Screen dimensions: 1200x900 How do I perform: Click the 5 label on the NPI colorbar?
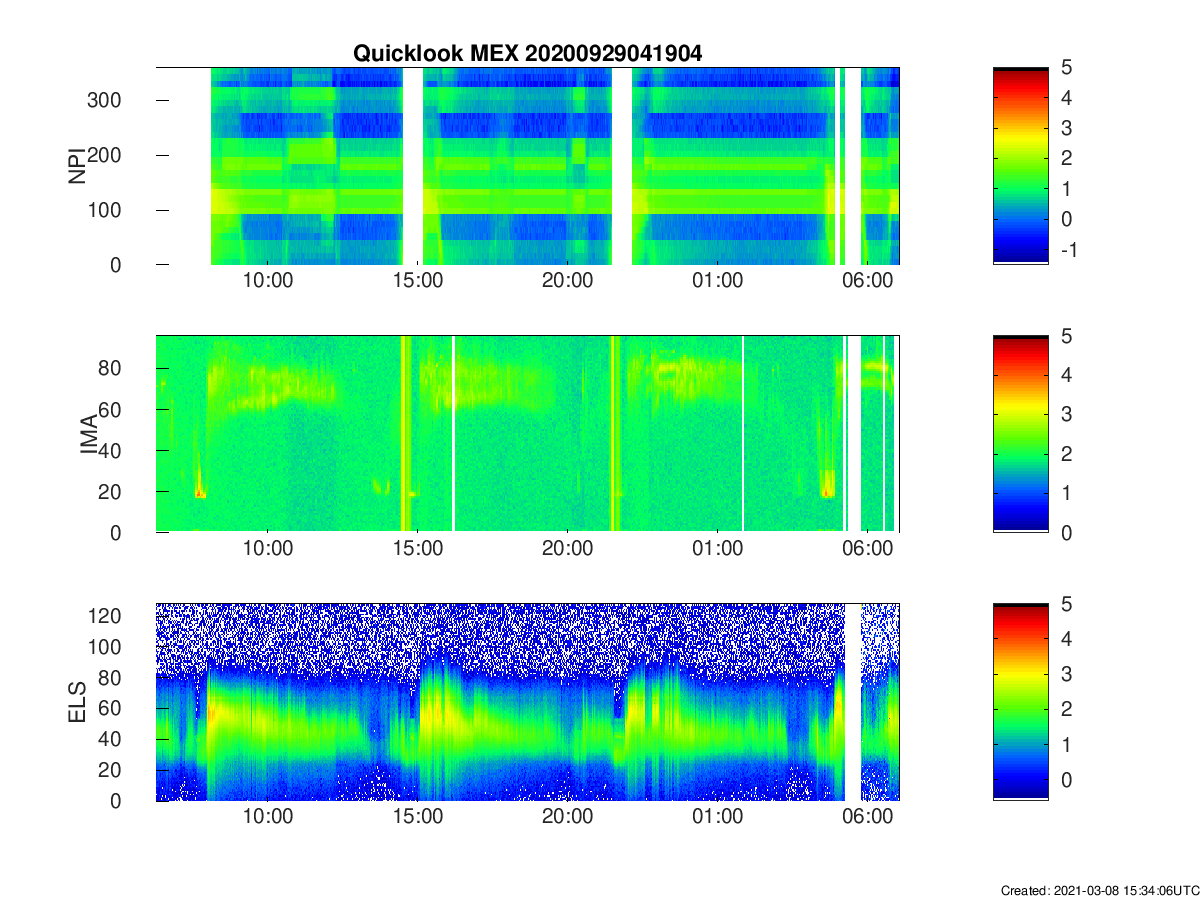(1068, 67)
